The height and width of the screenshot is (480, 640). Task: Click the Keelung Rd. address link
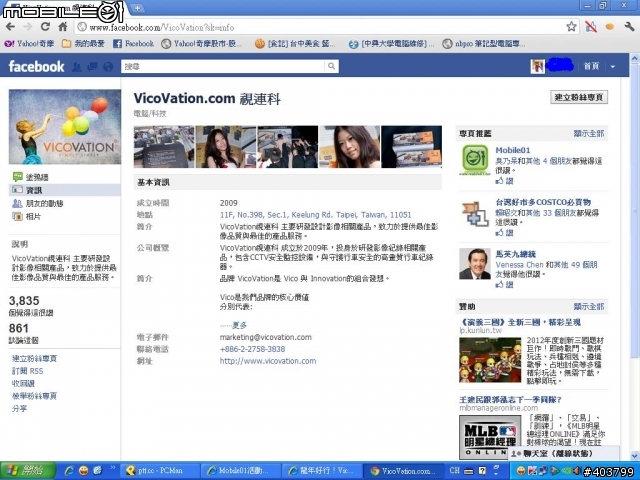(x=316, y=215)
